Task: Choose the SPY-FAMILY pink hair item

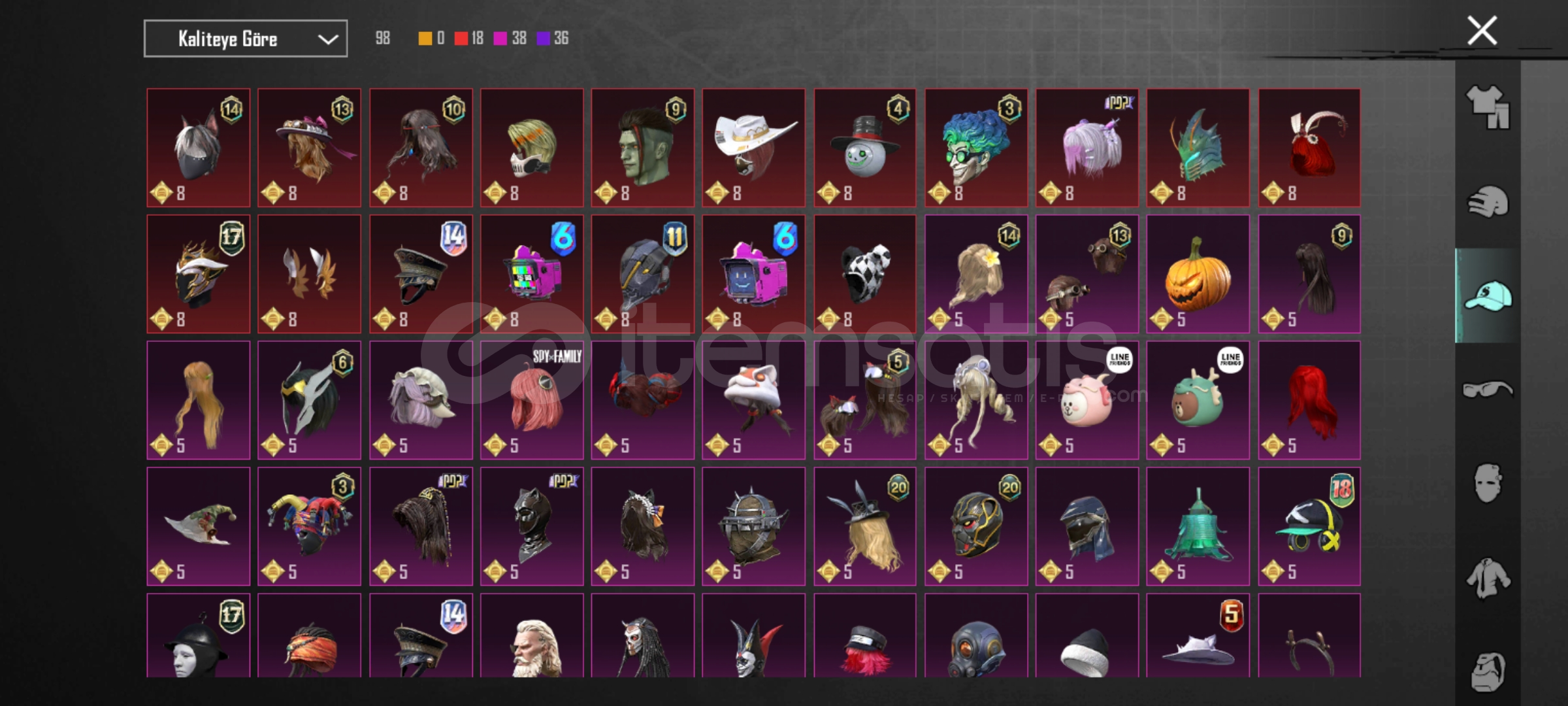Action: coord(532,400)
